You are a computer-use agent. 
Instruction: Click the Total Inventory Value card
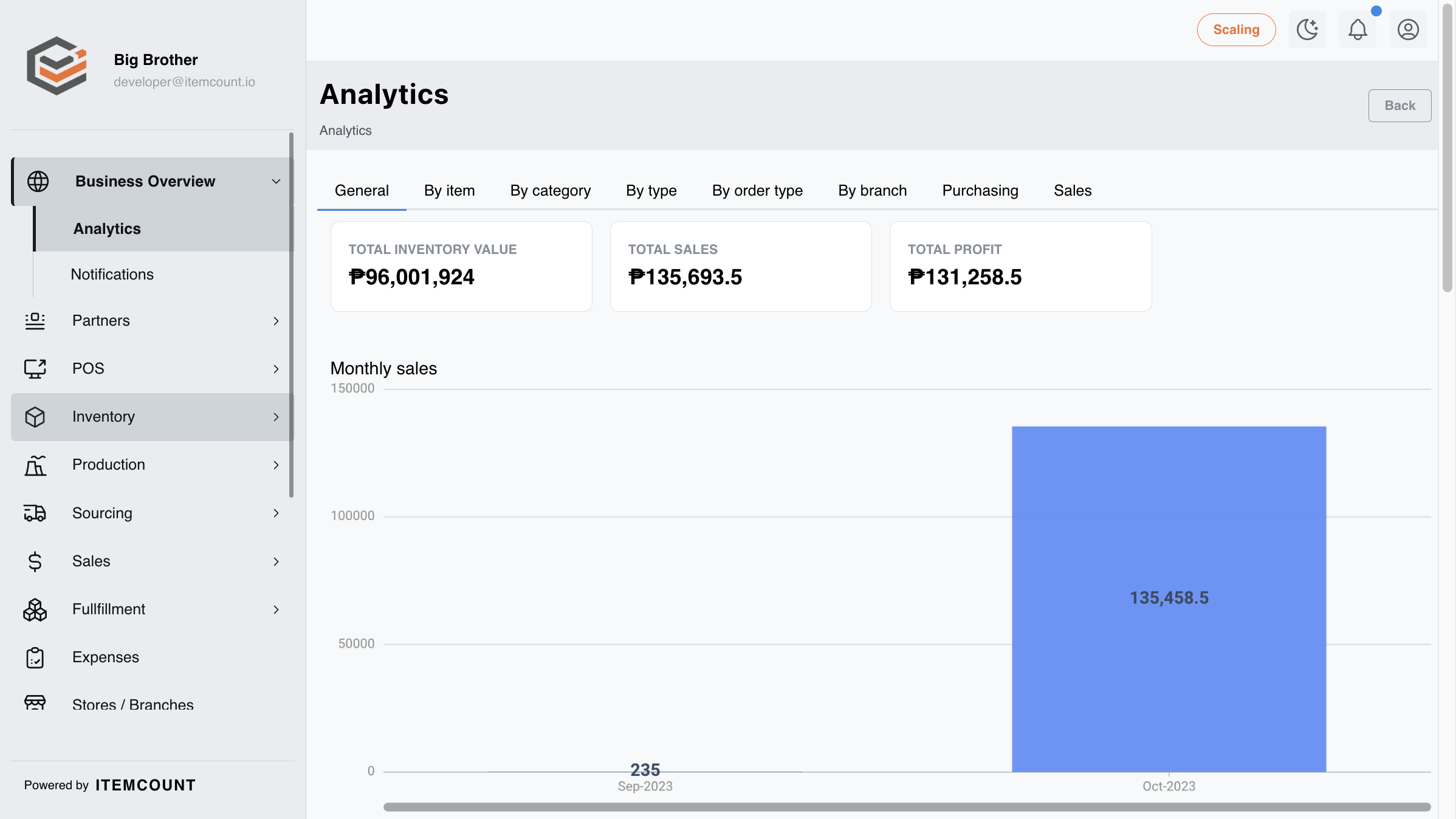click(461, 266)
